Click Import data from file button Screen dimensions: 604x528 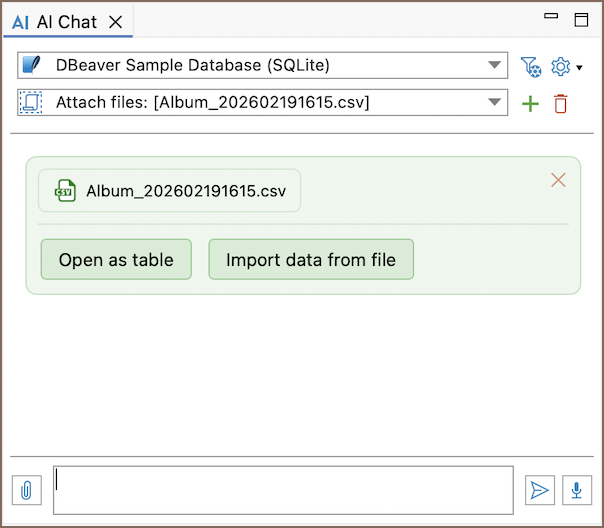pos(311,260)
